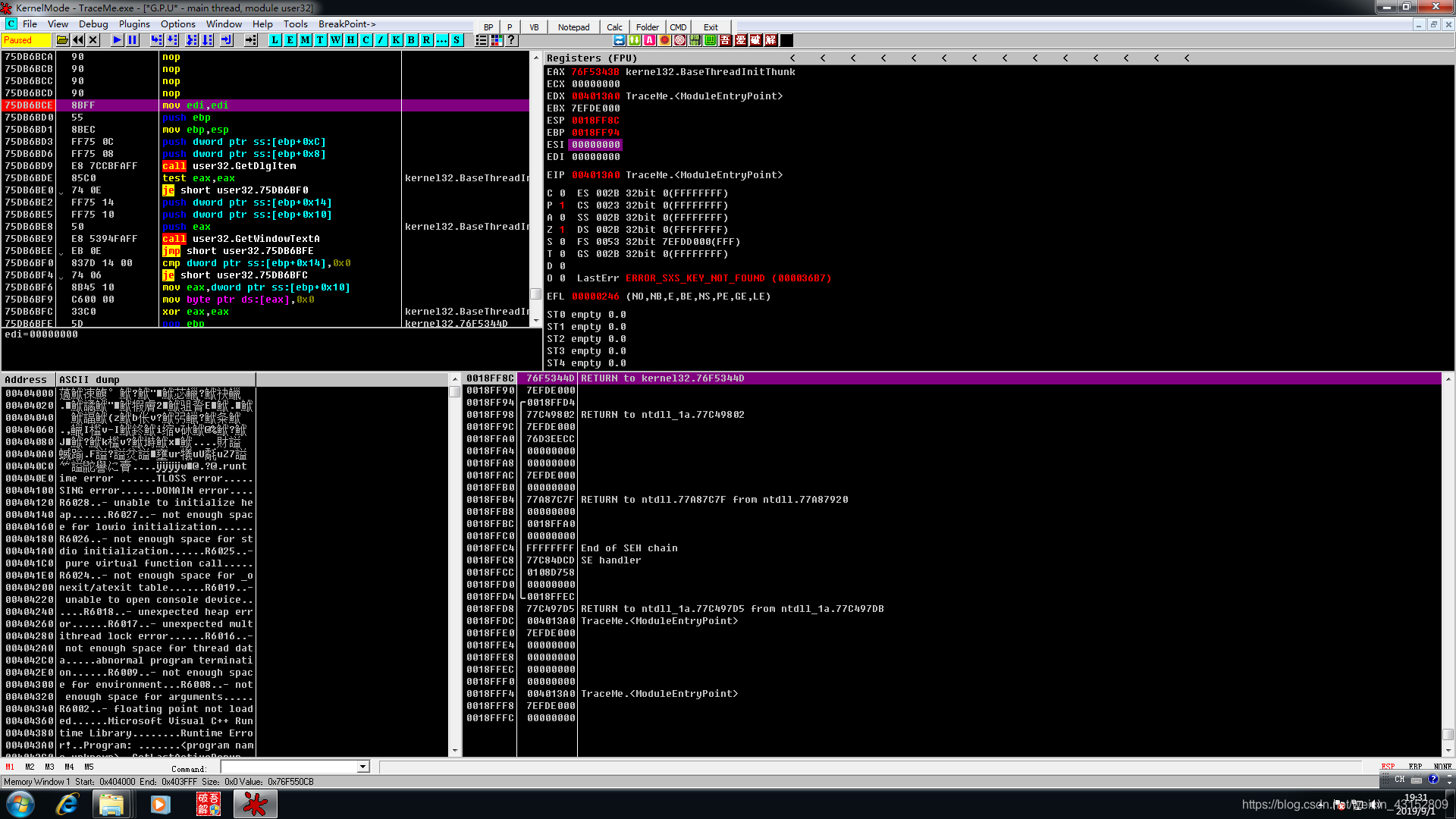Switch to memory window M5

click(89, 767)
